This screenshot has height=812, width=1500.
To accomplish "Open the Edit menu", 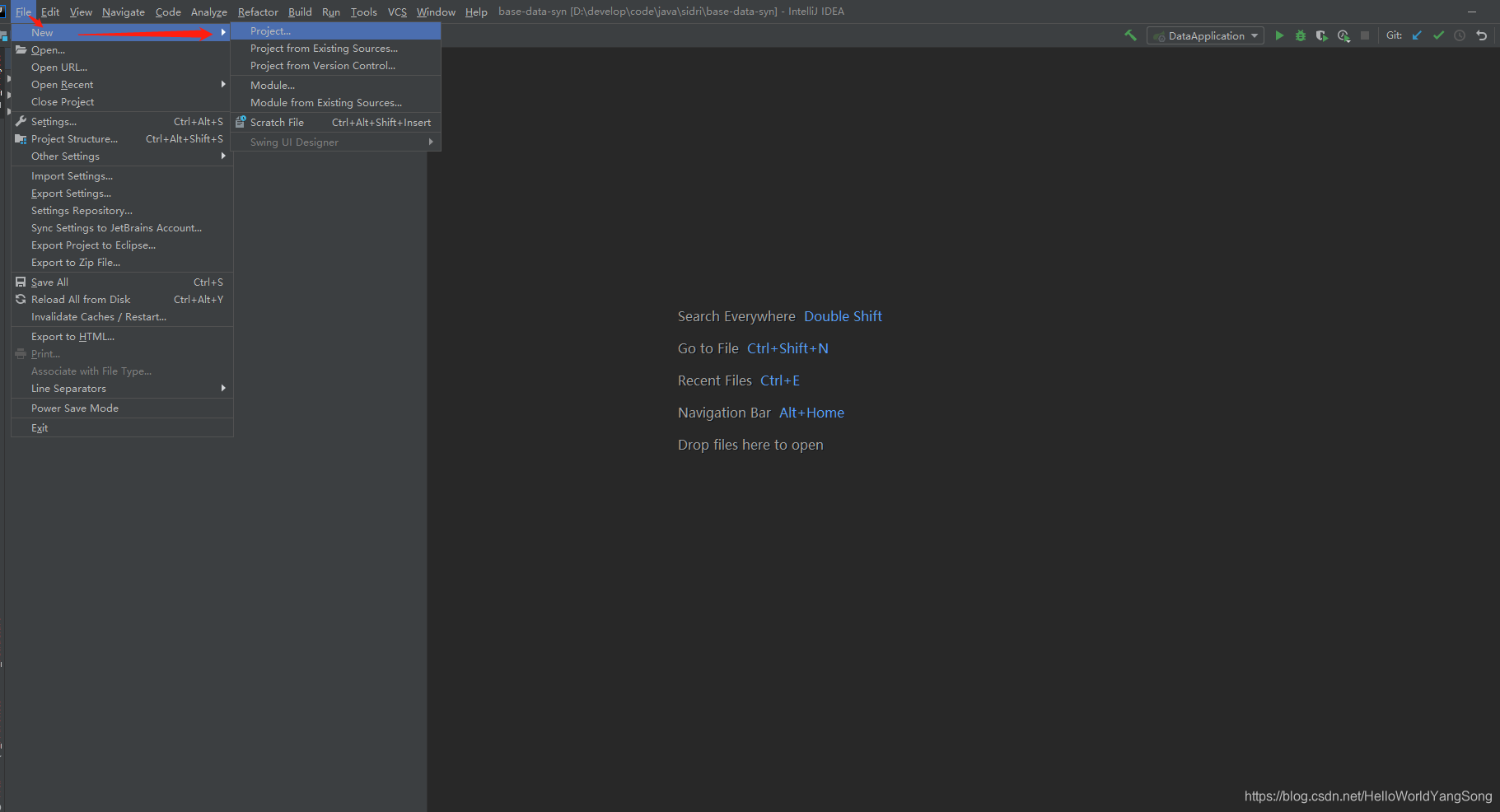I will tap(50, 12).
